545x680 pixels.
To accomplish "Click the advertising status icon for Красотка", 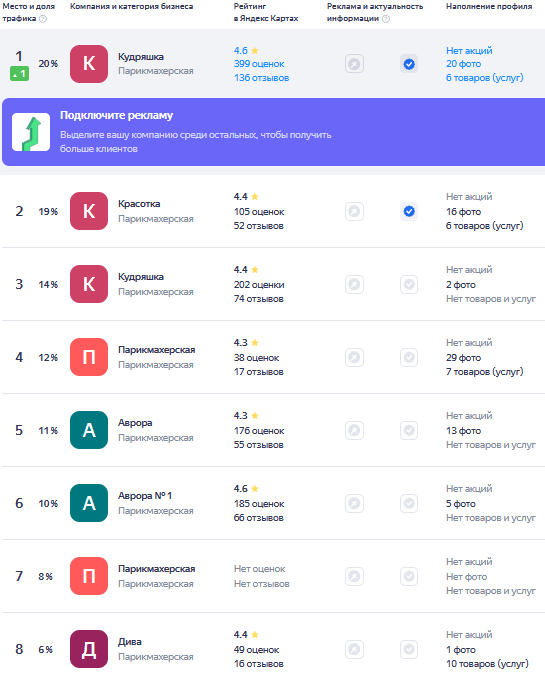I will [x=354, y=212].
